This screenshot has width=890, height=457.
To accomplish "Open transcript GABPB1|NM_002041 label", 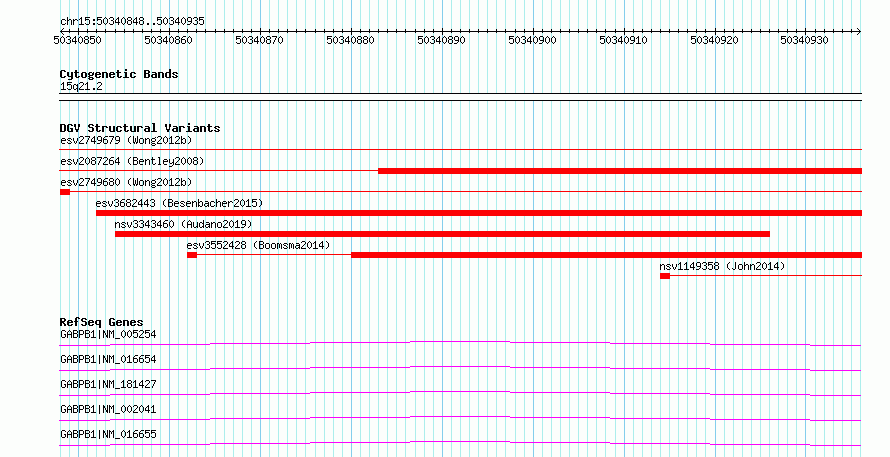I will click(x=108, y=409).
